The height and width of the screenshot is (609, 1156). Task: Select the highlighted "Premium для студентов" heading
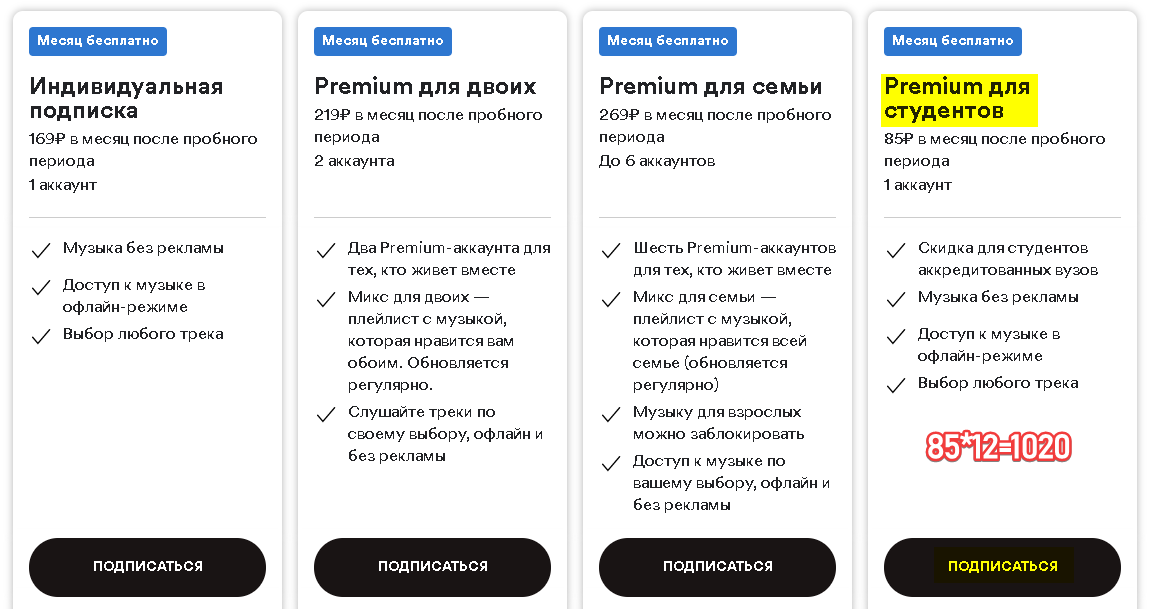click(958, 99)
